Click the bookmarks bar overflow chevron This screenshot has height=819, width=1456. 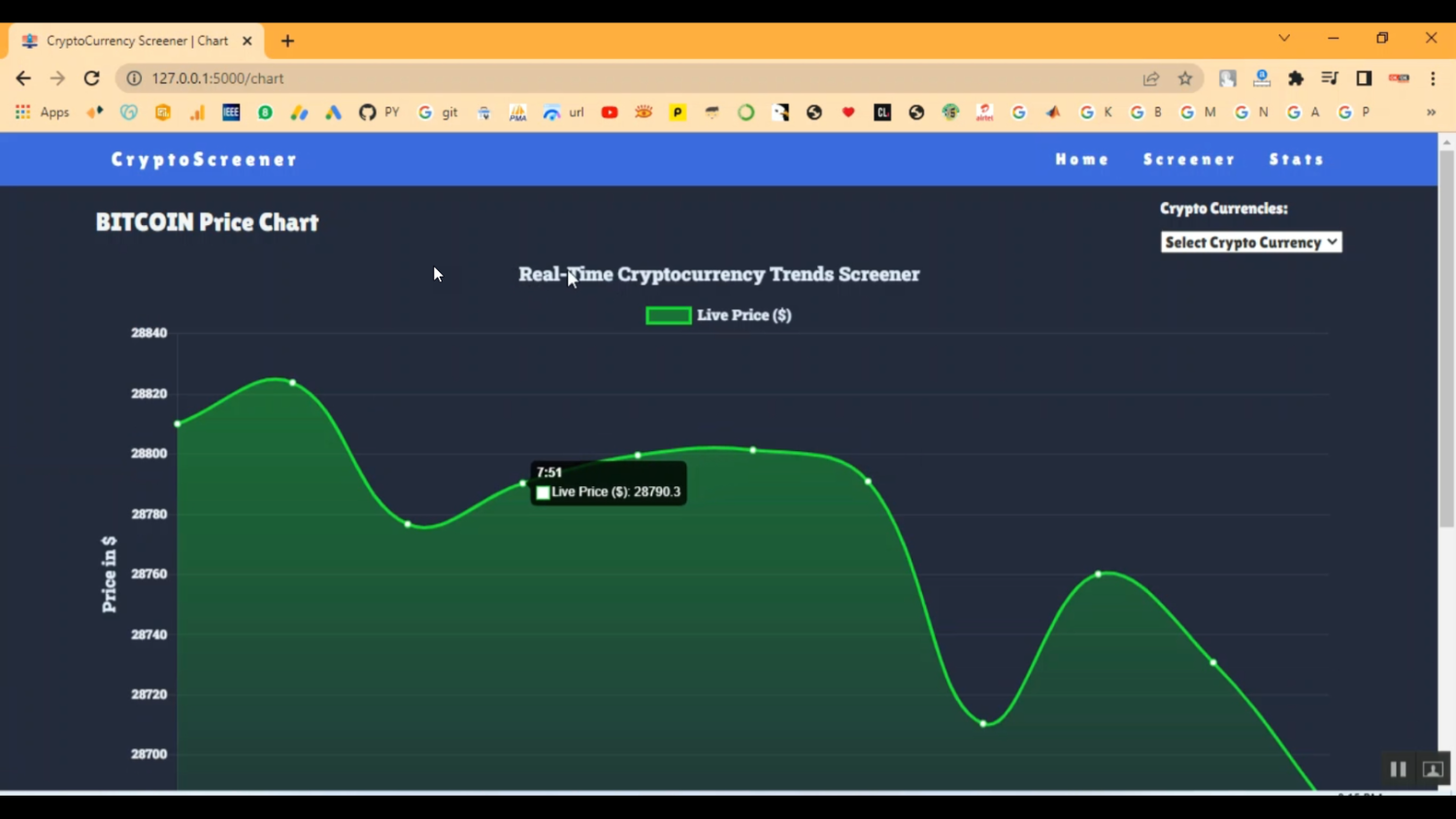tap(1430, 112)
